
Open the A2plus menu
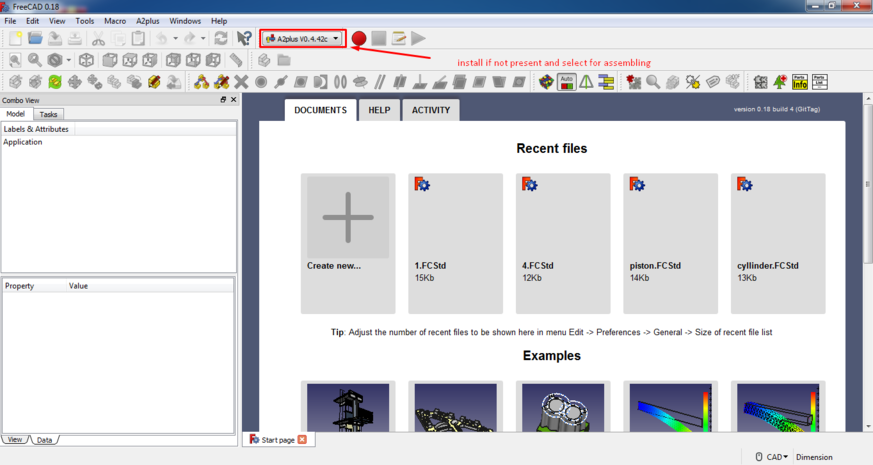click(148, 21)
